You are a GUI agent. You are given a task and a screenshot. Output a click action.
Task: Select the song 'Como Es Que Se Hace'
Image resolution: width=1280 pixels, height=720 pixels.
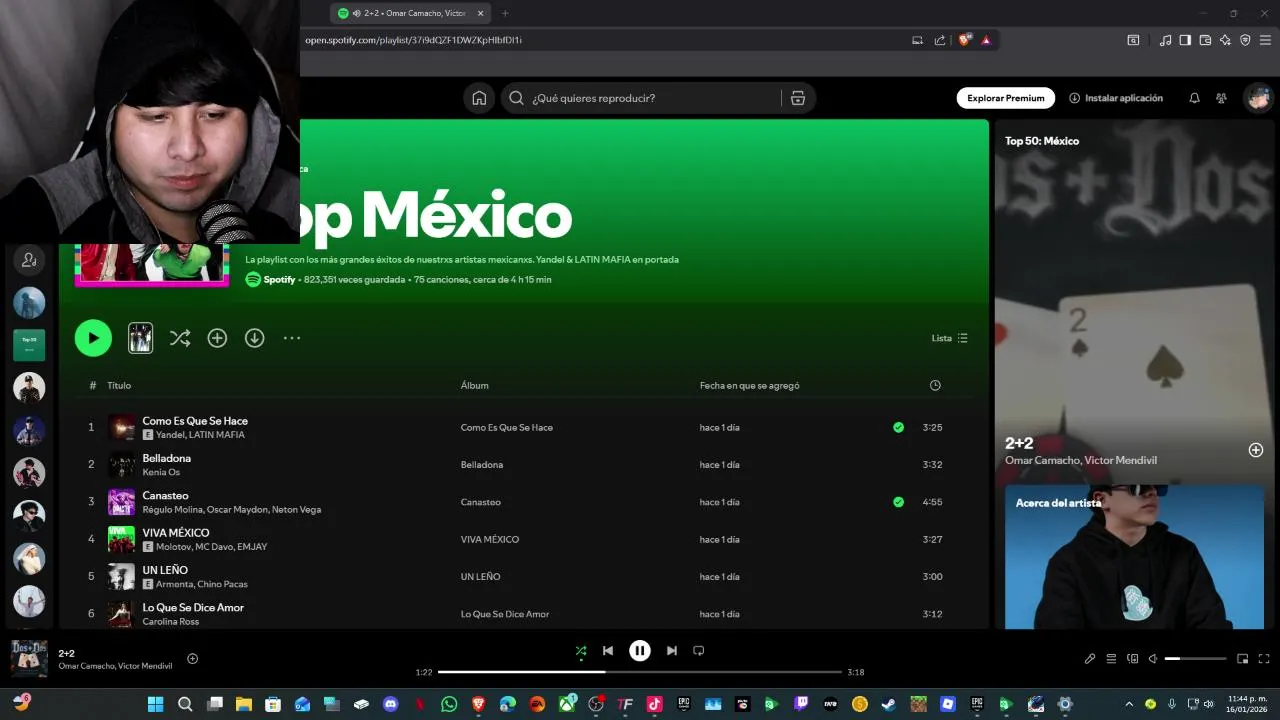195,421
